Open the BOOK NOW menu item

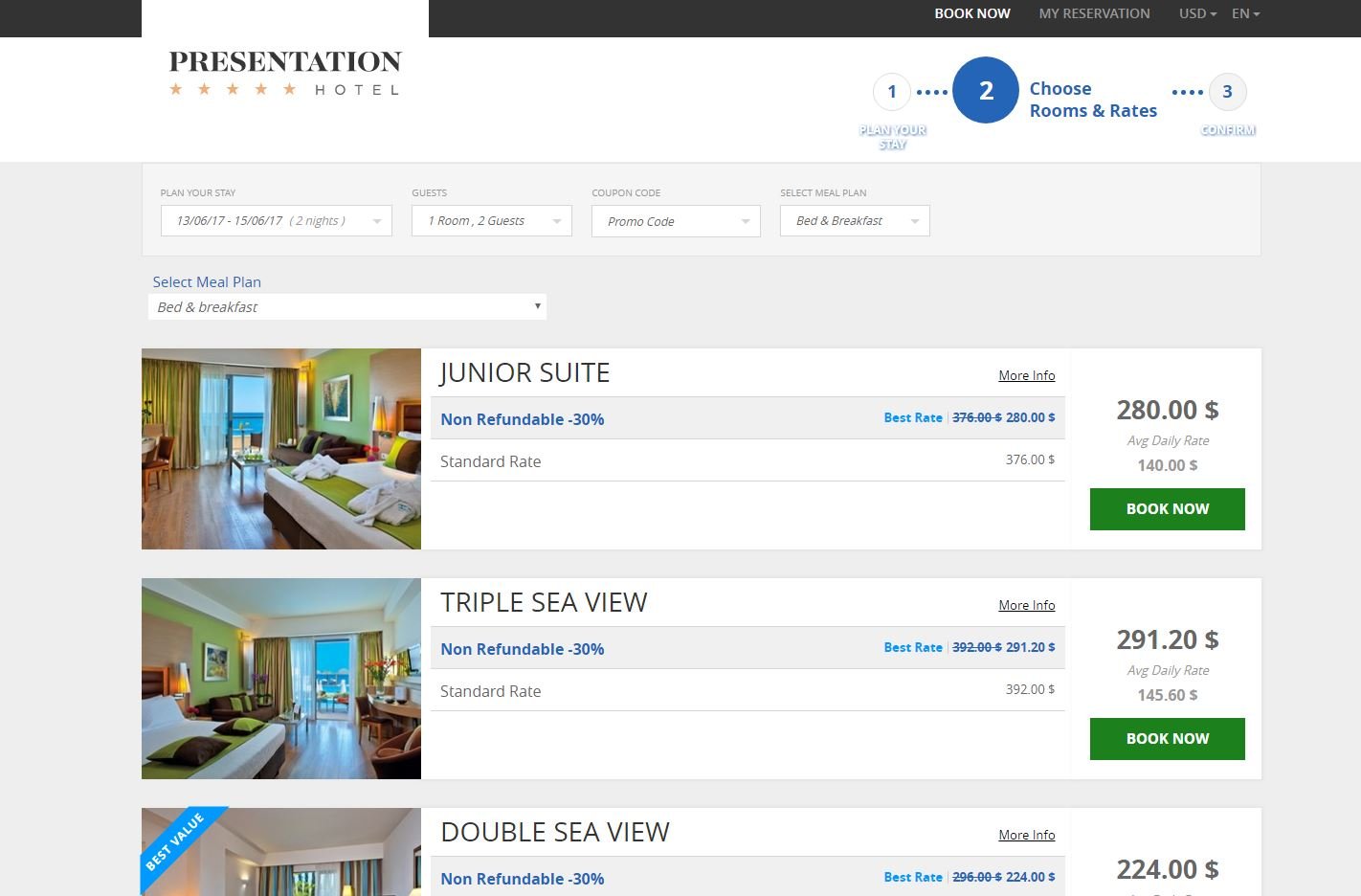(x=971, y=13)
